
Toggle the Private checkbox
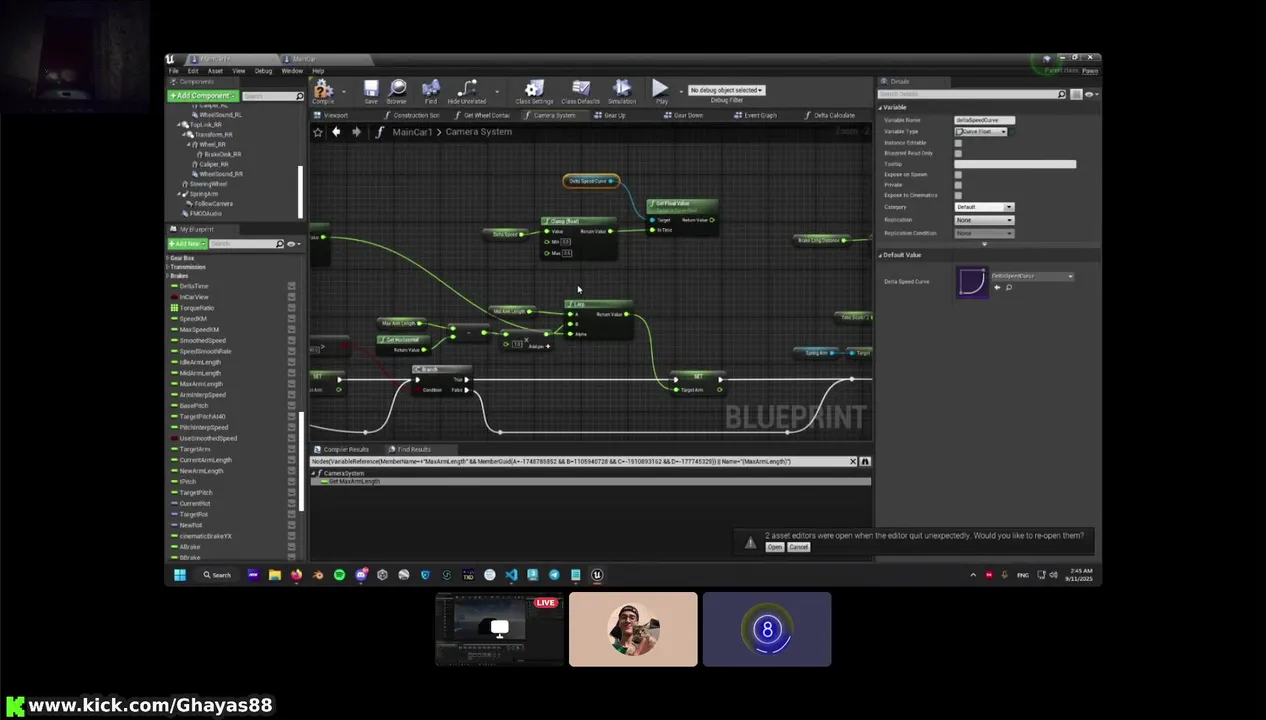pyautogui.click(x=958, y=185)
